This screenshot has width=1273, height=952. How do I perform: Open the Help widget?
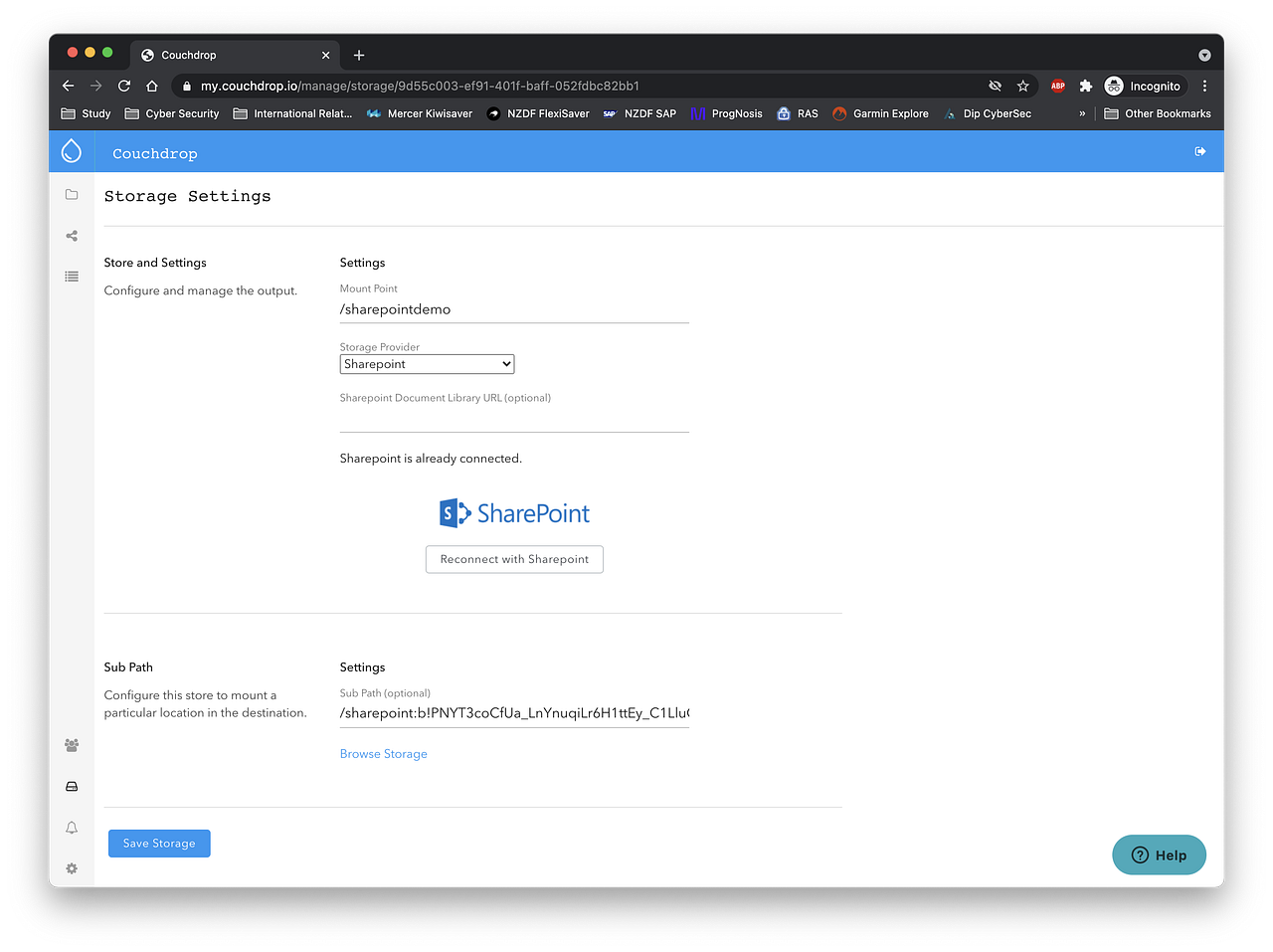1158,855
